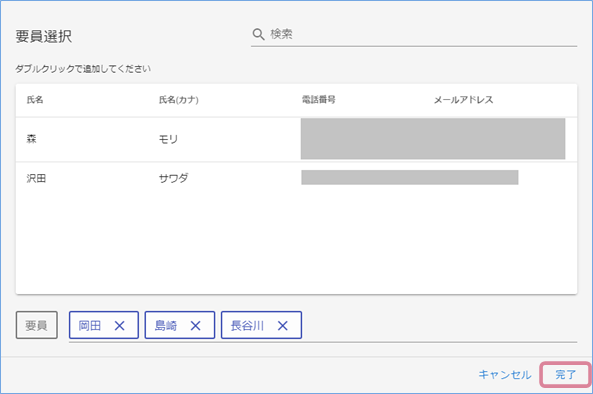Click the 完了 button
This screenshot has width=593, height=394.
pos(565,375)
